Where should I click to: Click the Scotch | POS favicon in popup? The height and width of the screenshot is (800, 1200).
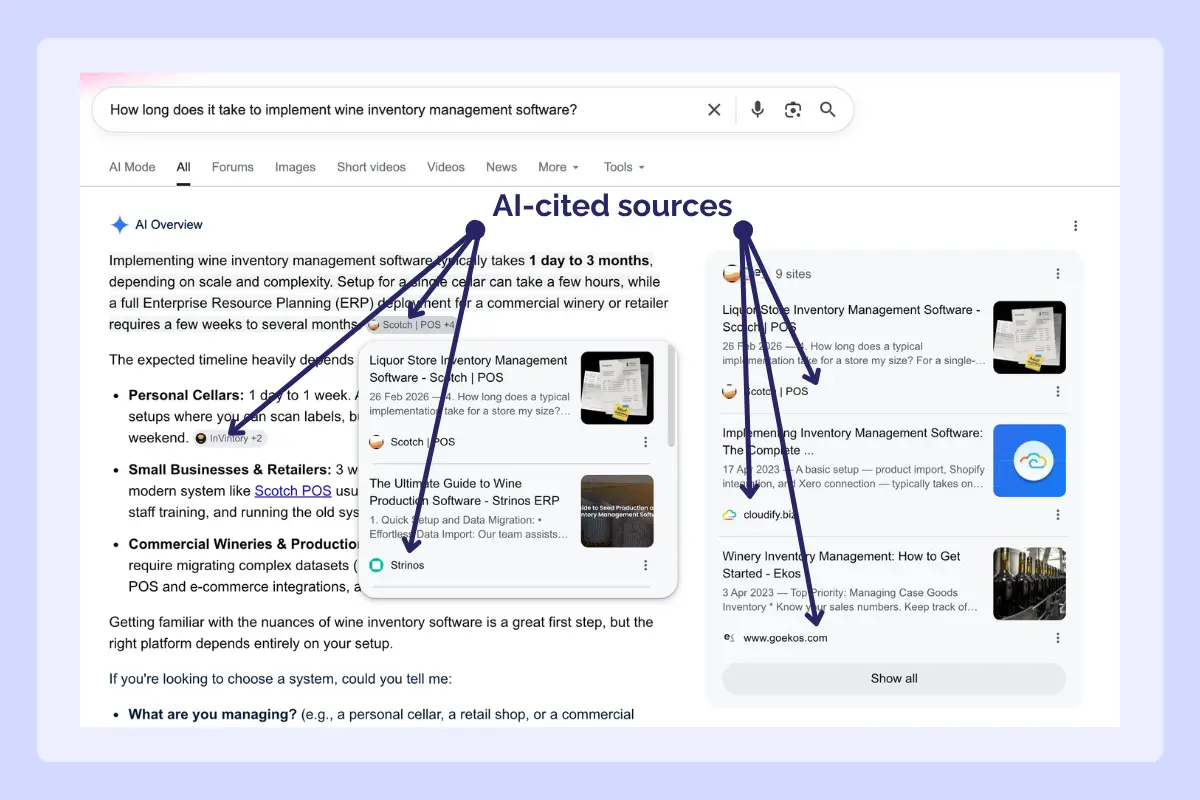point(377,442)
